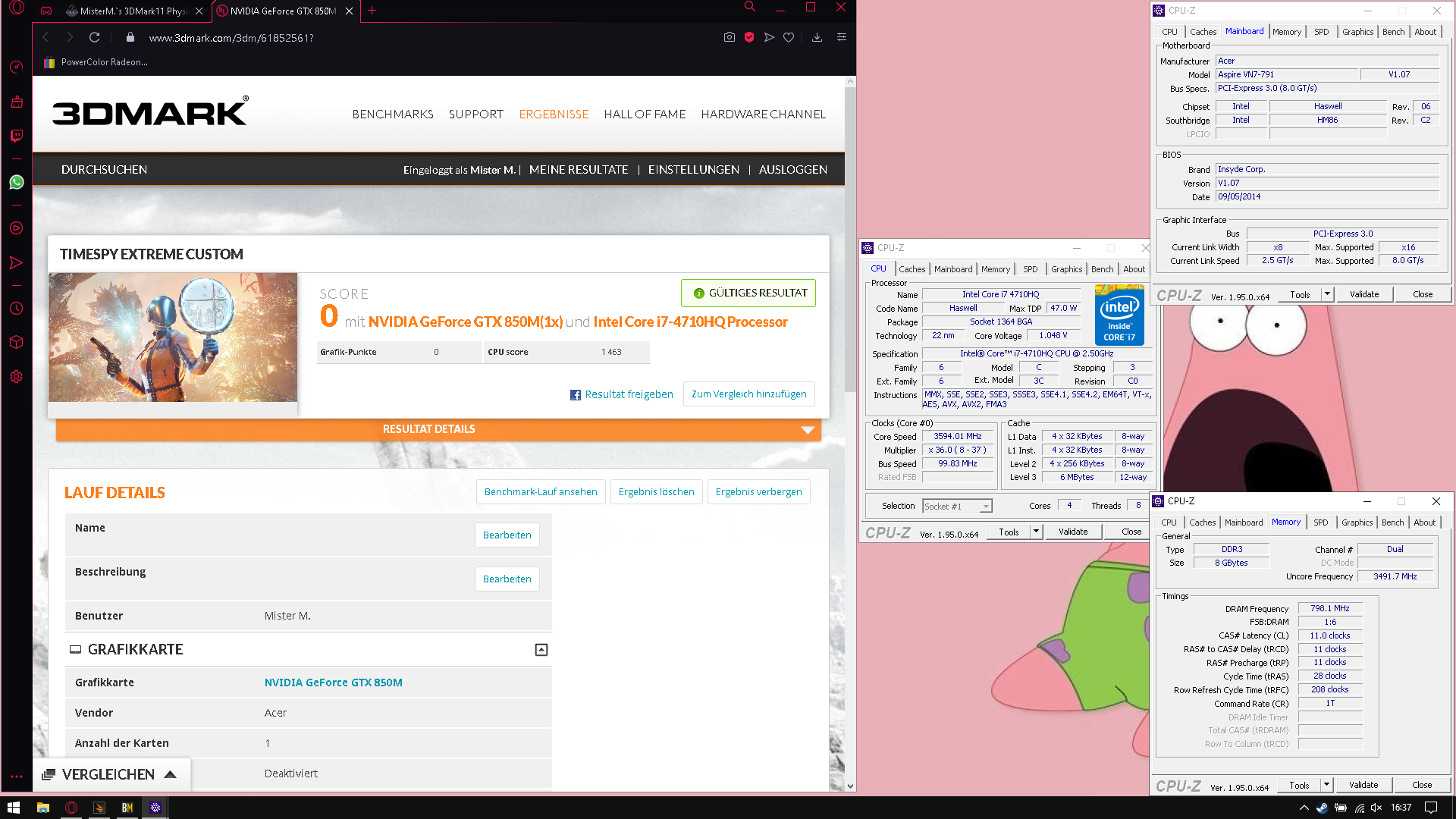Click DURCHSUCHEN in the dark bar
1456x819 pixels.
click(104, 170)
